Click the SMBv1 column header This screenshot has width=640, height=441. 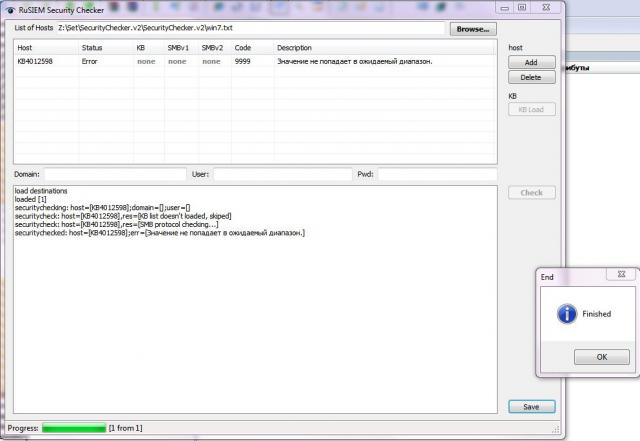[x=181, y=48]
